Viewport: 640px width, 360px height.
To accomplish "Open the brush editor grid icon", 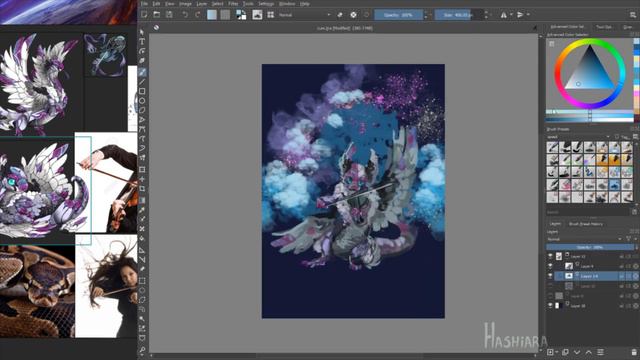I will (271, 15).
